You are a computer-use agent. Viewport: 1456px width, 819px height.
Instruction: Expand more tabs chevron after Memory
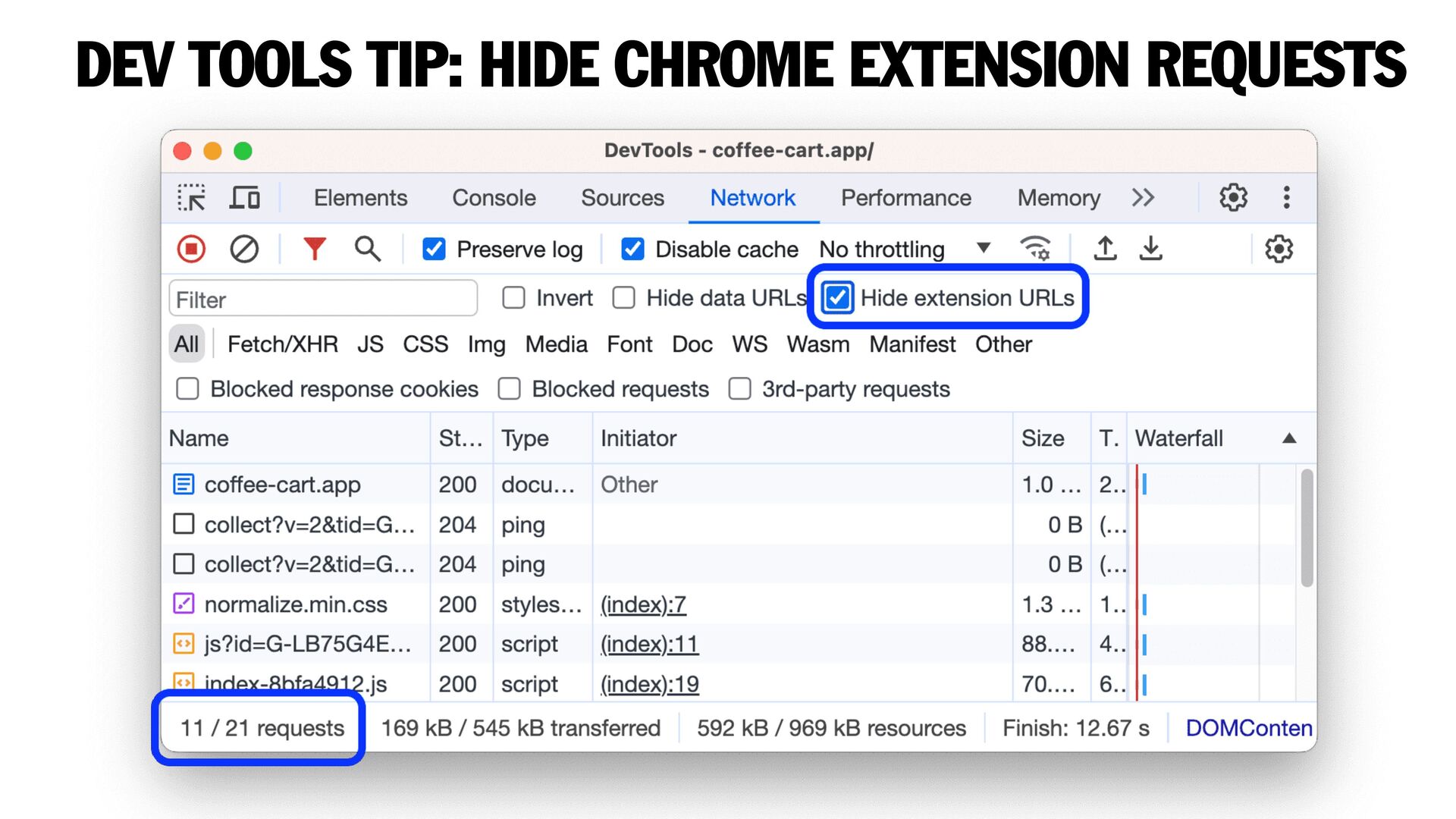[1143, 198]
